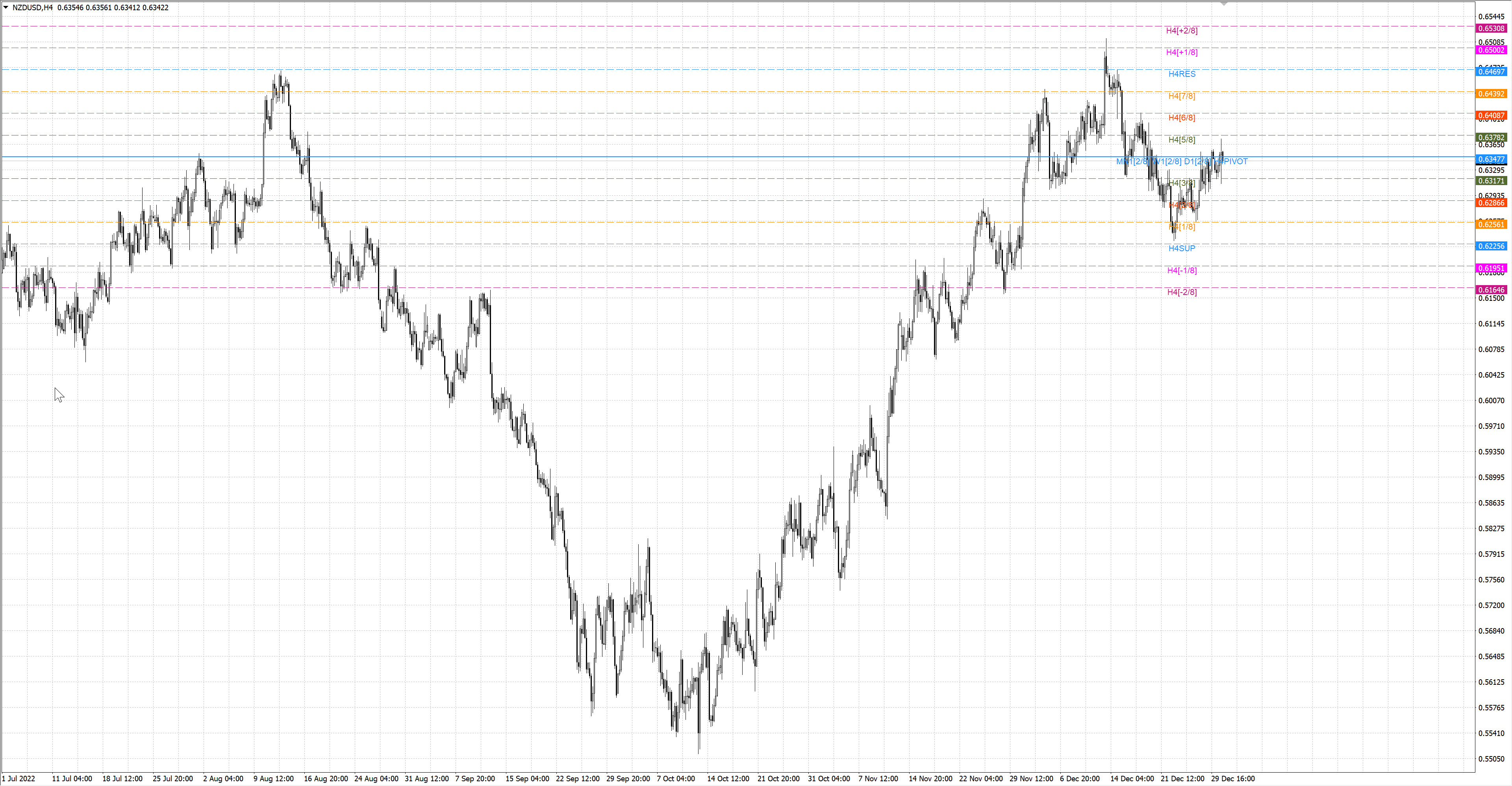Open the chart menu triangle beside NZDUSD,H4

pyautogui.click(x=6, y=7)
